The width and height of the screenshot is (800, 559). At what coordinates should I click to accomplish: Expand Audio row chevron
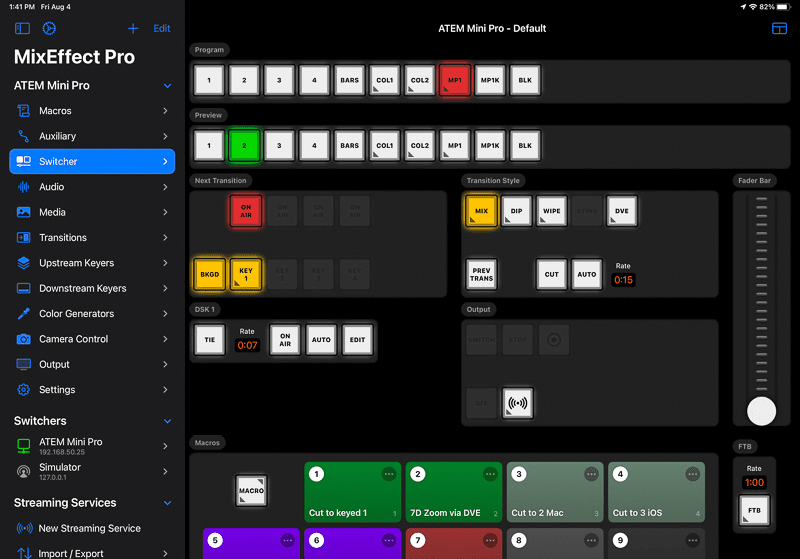point(165,187)
